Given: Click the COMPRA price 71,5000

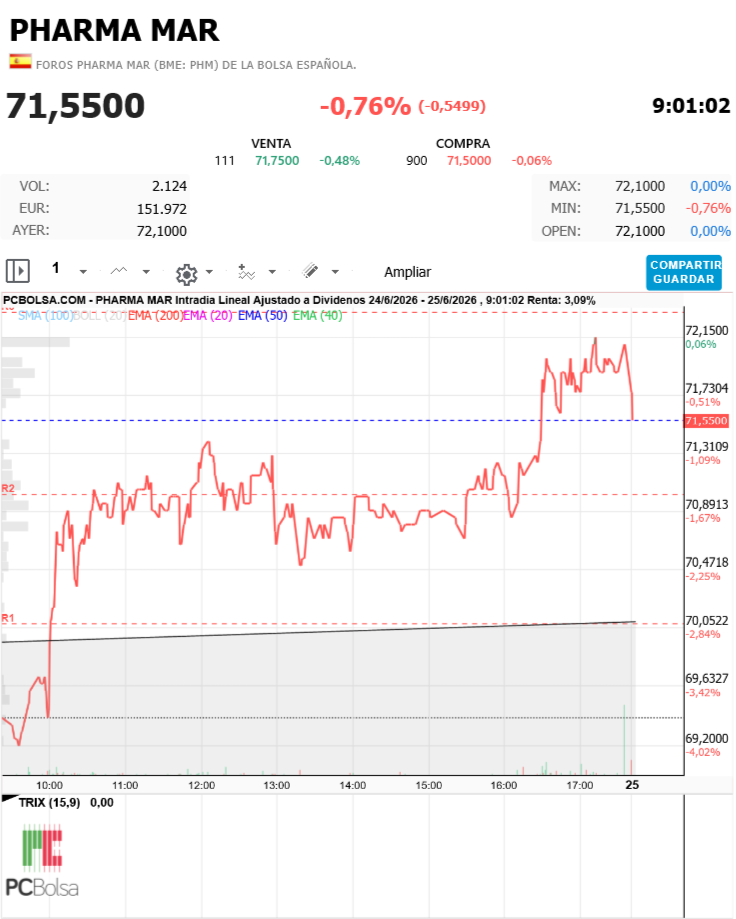Looking at the screenshot, I should point(469,161).
